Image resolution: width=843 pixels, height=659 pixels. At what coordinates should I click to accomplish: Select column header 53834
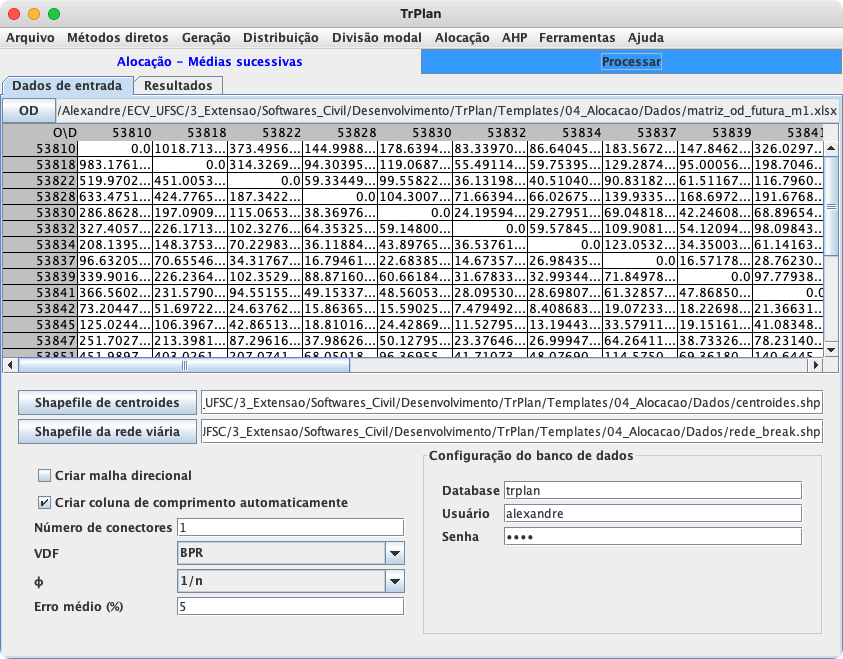click(566, 133)
